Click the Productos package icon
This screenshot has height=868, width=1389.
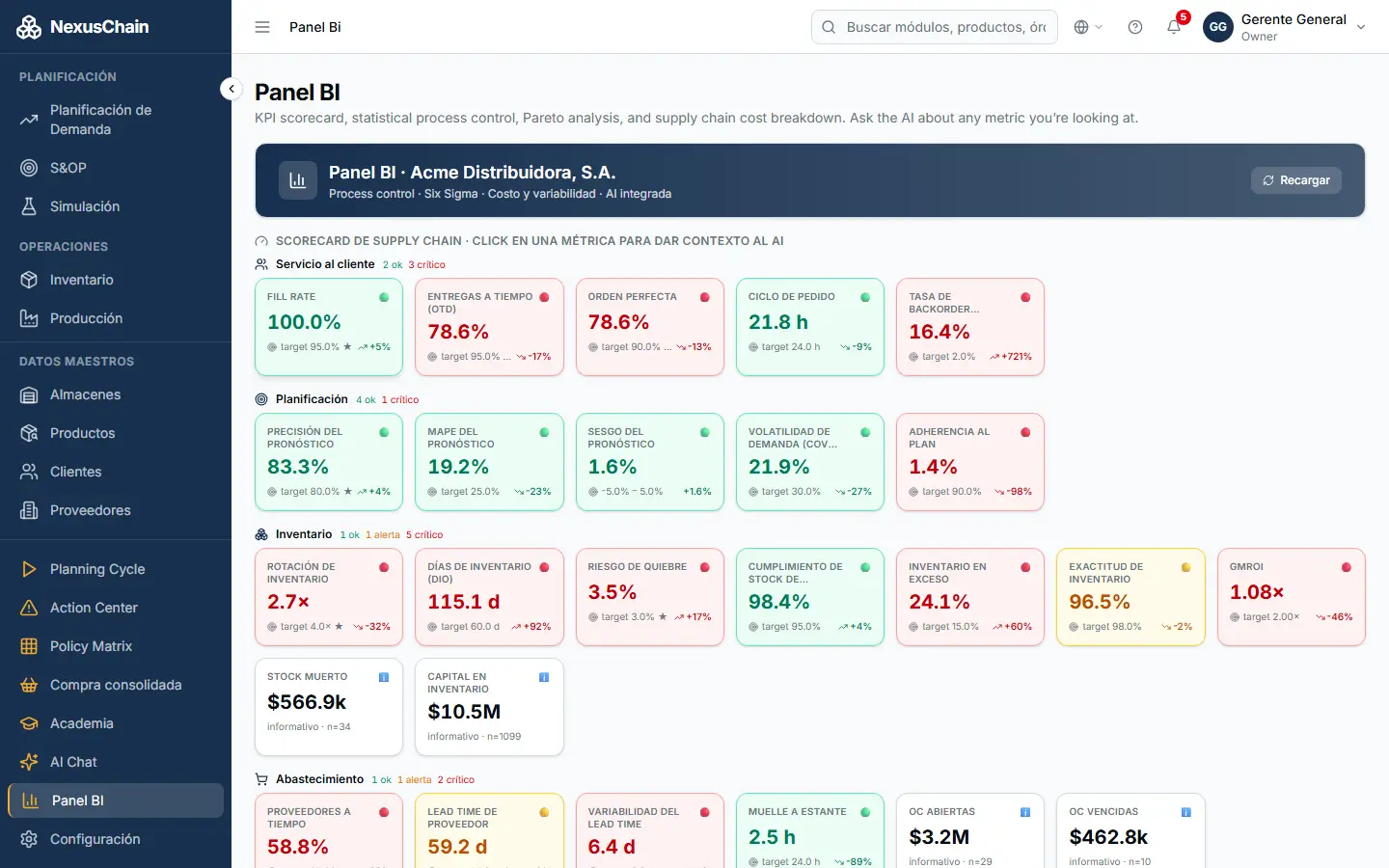click(x=29, y=433)
